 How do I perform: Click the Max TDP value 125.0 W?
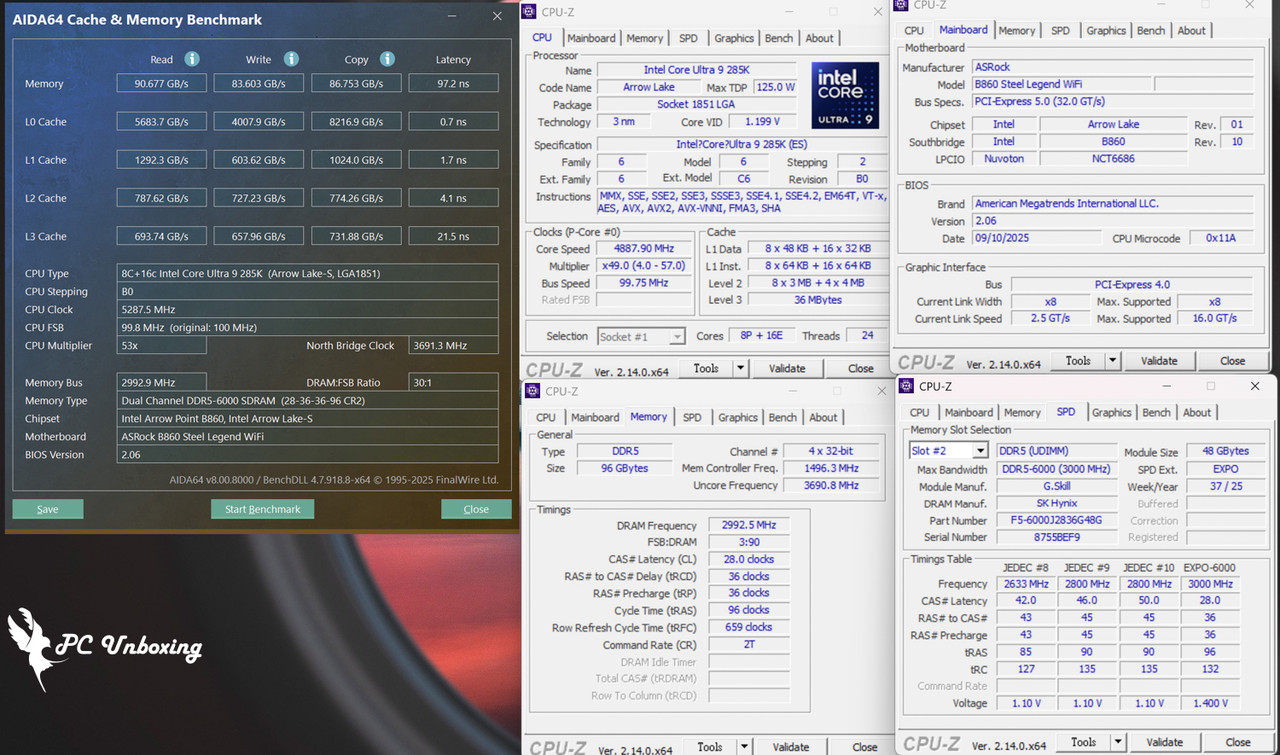(775, 87)
